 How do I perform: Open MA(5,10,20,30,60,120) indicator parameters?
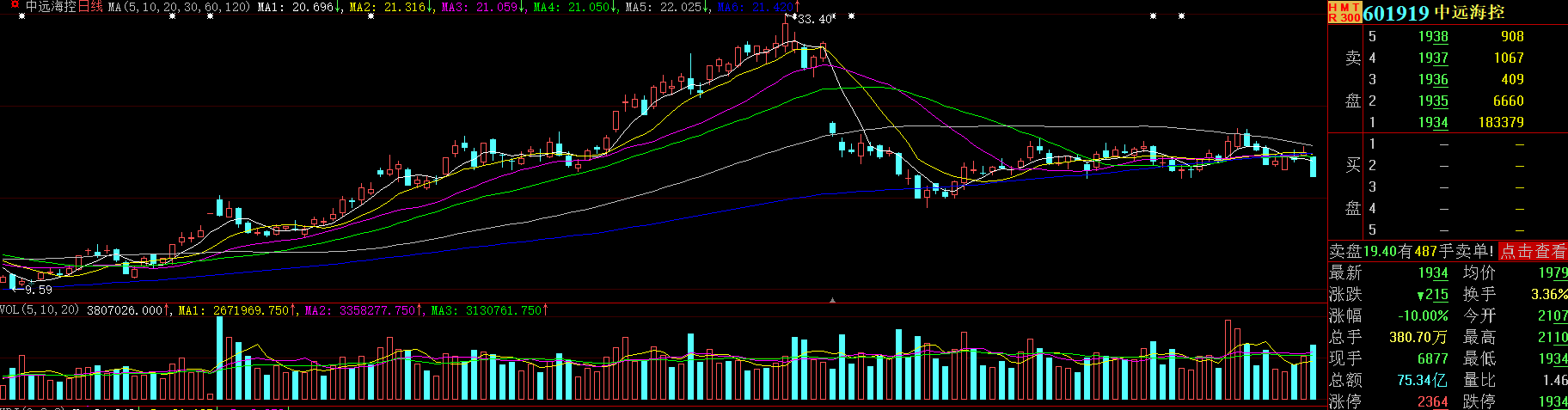179,7
